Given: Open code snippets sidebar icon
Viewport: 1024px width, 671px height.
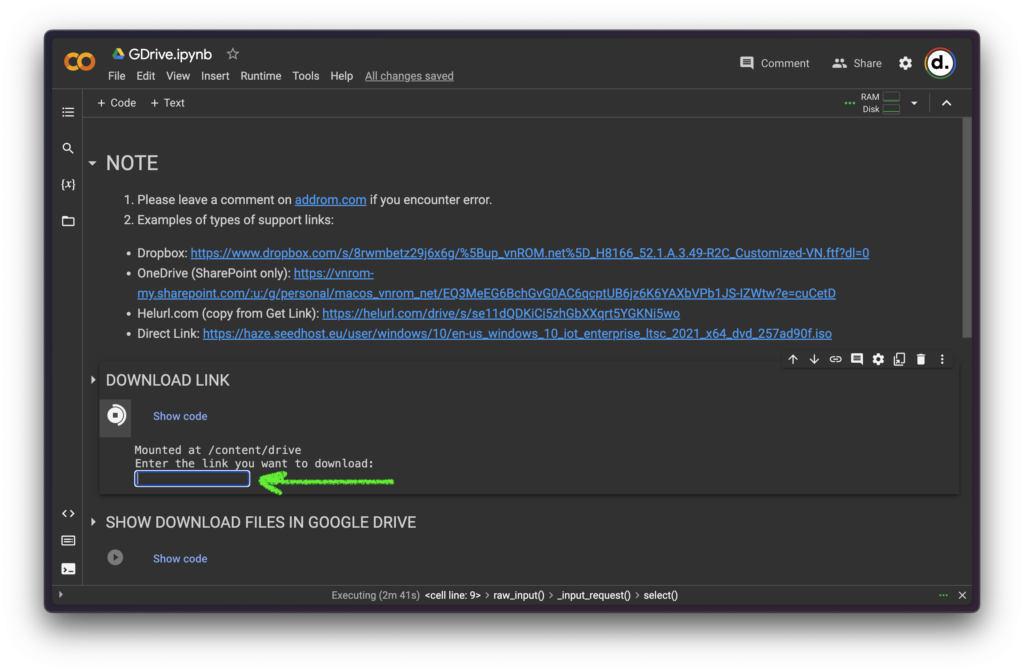Looking at the screenshot, I should (68, 514).
